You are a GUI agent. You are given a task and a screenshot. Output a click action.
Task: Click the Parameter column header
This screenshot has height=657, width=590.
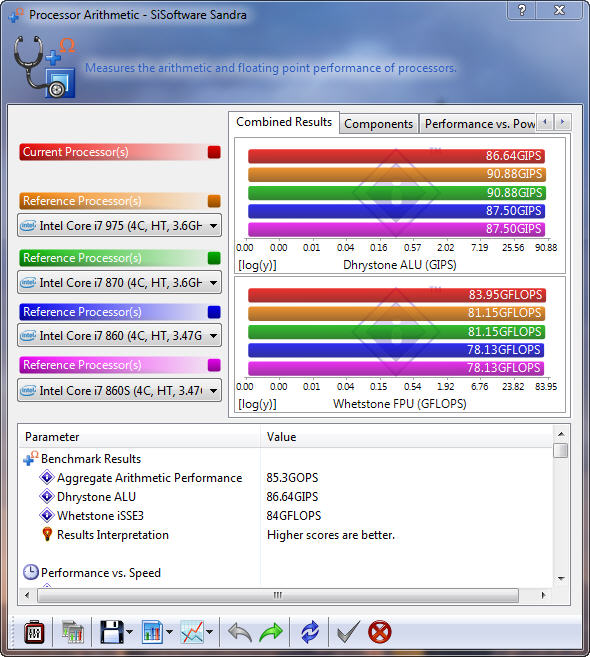coord(140,437)
